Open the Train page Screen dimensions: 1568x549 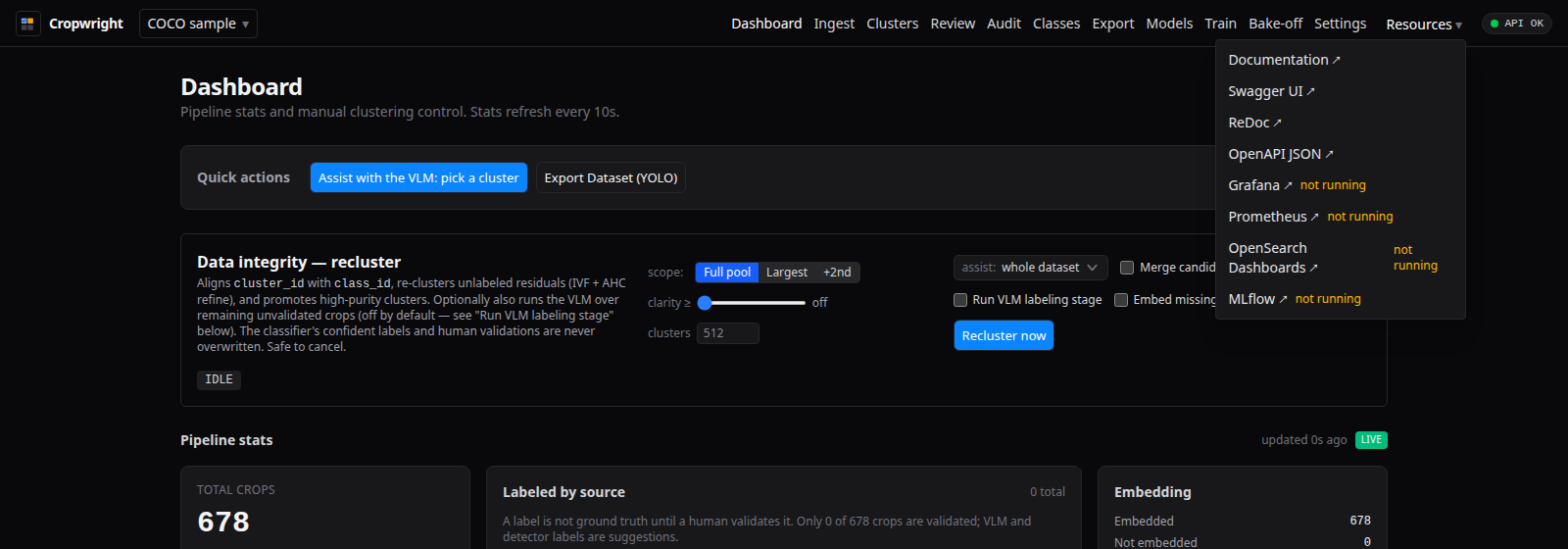[x=1220, y=24]
